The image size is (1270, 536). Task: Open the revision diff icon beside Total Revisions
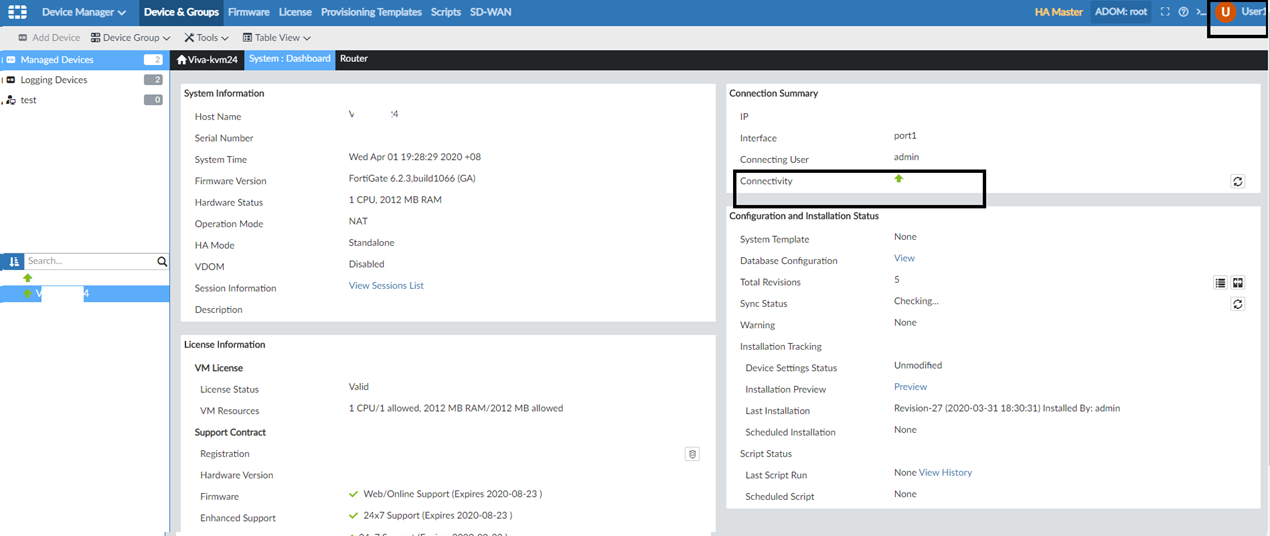[x=1238, y=283]
